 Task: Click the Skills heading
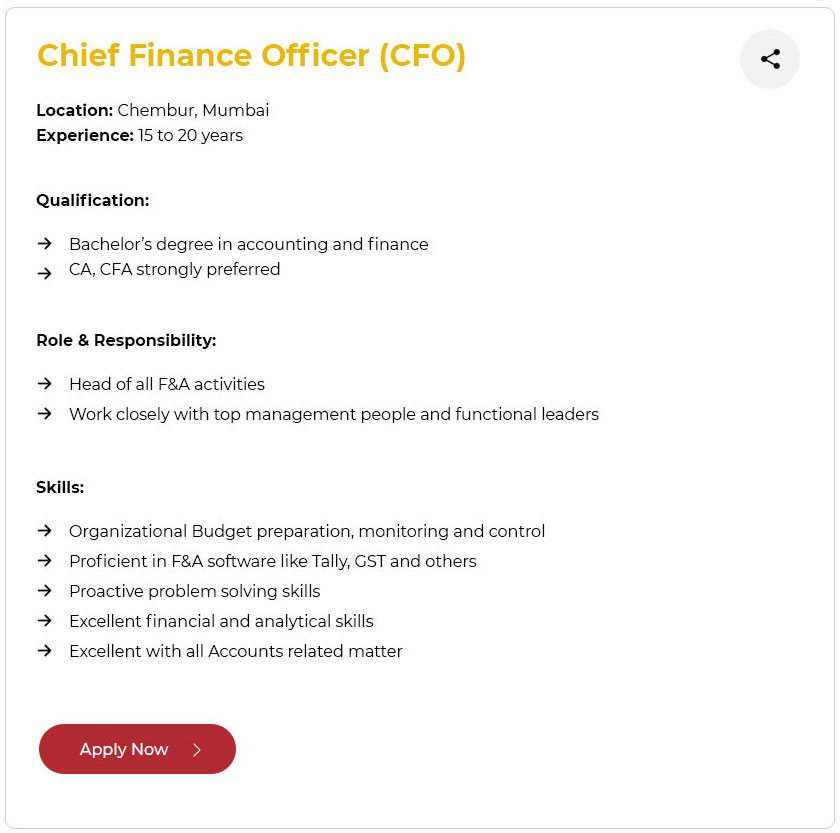click(x=60, y=487)
